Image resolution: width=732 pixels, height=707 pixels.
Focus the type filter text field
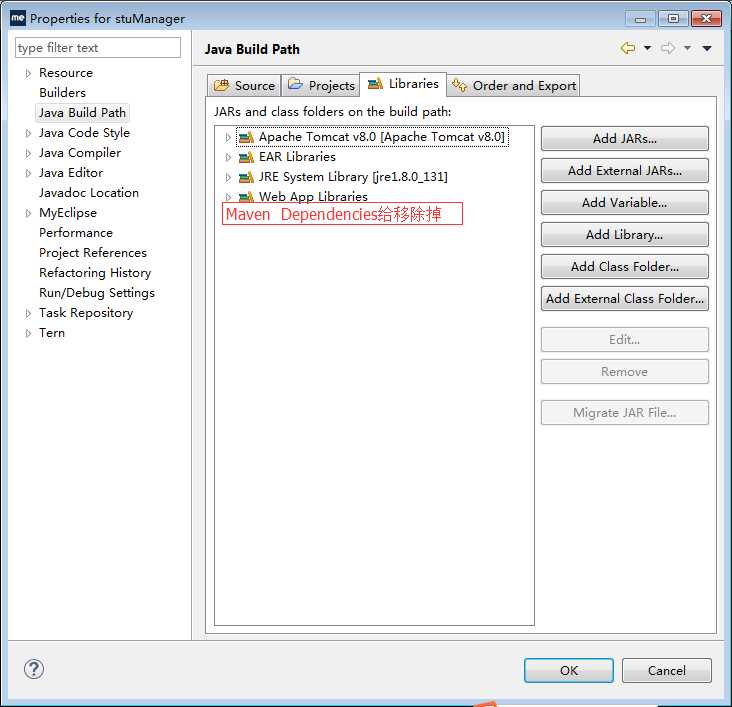click(x=98, y=48)
